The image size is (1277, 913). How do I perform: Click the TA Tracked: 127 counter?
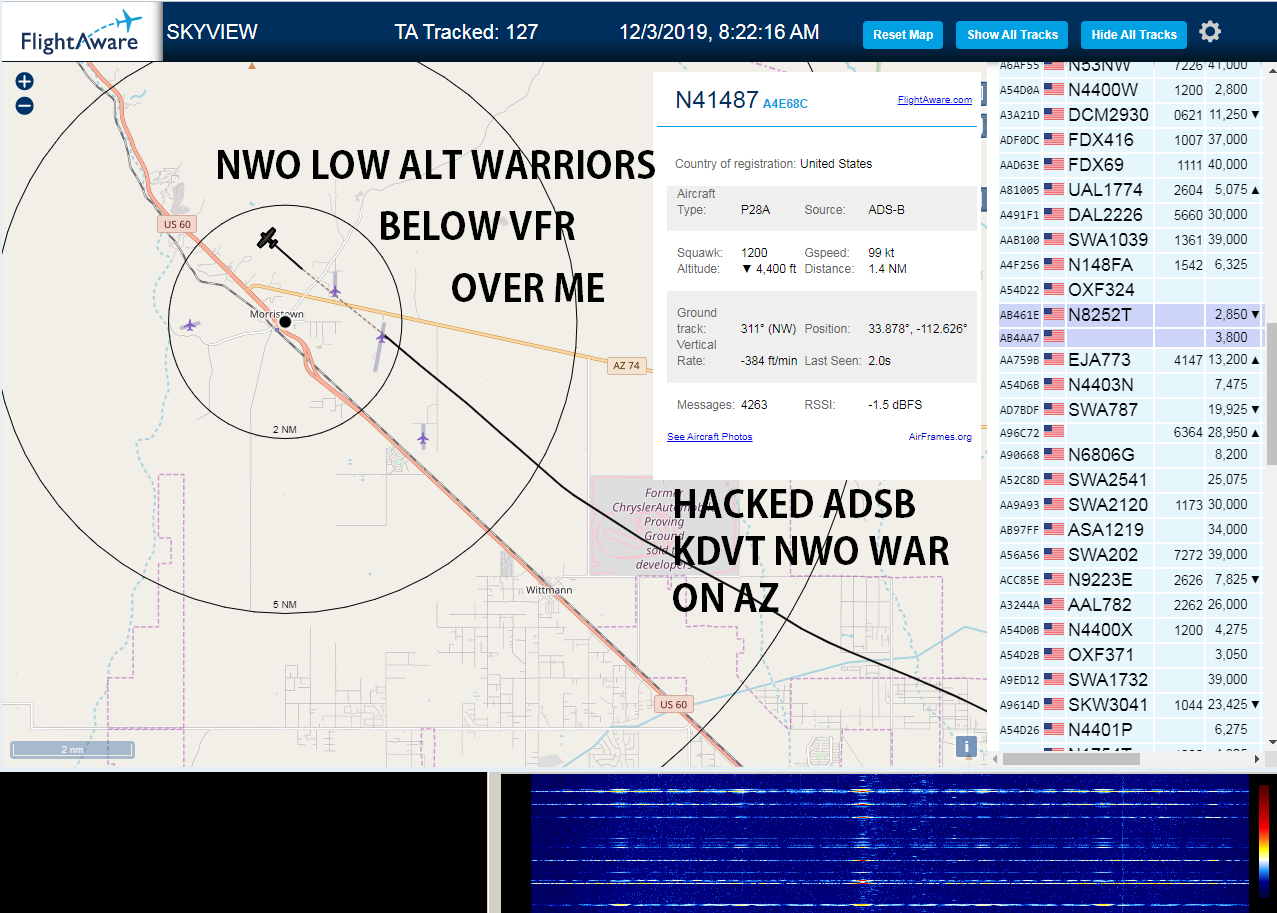click(467, 32)
